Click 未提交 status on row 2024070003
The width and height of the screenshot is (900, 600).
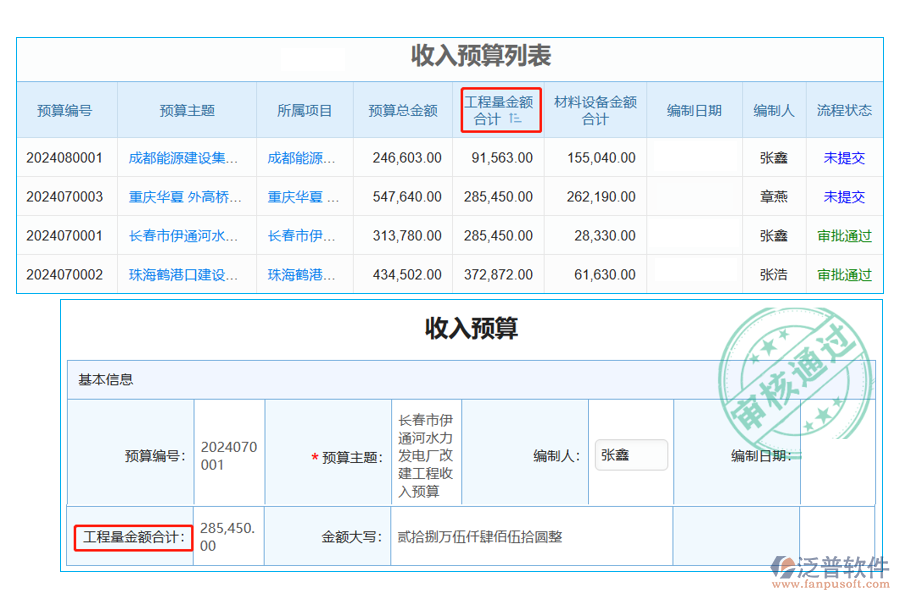click(844, 196)
